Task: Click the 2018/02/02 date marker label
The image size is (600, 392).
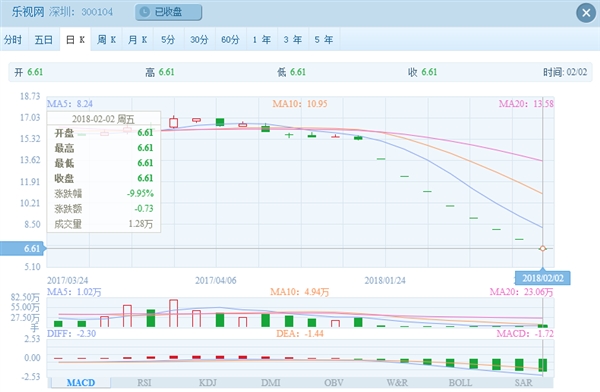Action: [x=543, y=278]
